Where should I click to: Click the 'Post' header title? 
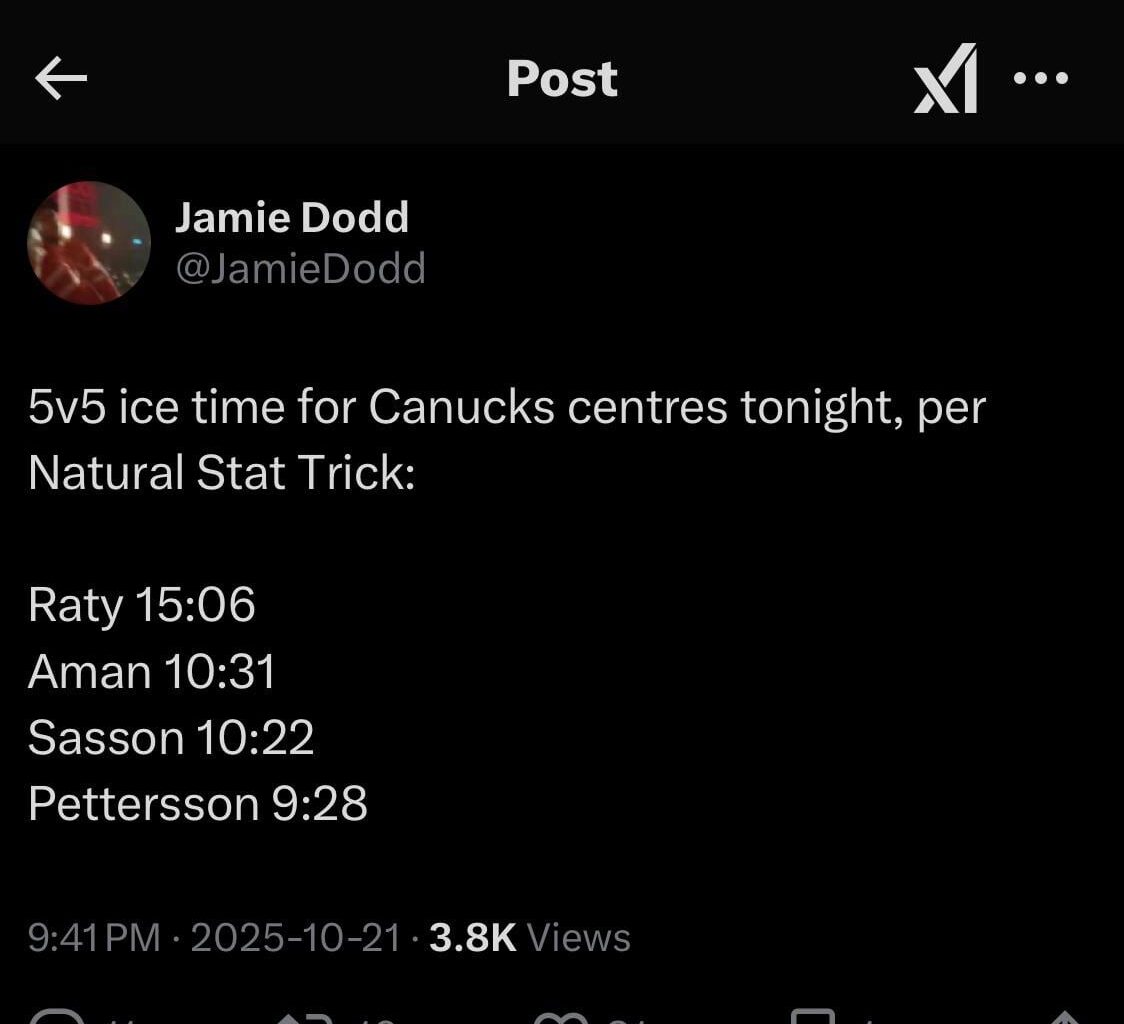tap(562, 80)
